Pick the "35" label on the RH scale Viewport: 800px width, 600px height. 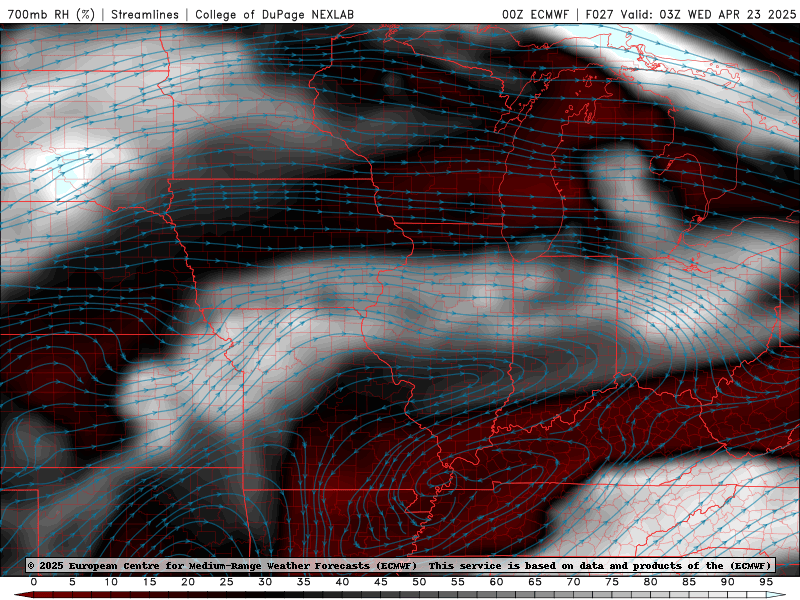[x=304, y=582]
